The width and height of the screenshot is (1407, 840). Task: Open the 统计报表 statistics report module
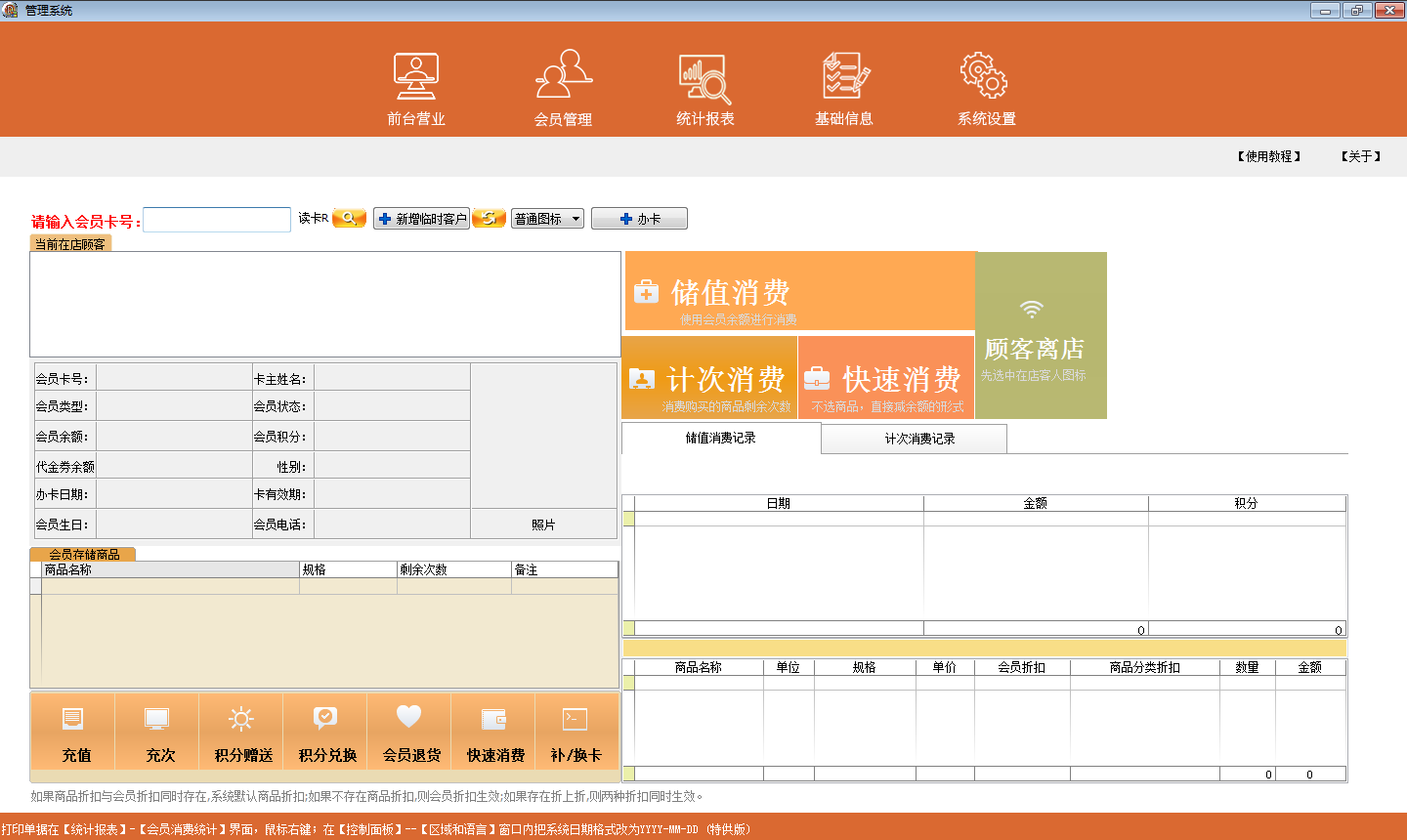coord(704,90)
